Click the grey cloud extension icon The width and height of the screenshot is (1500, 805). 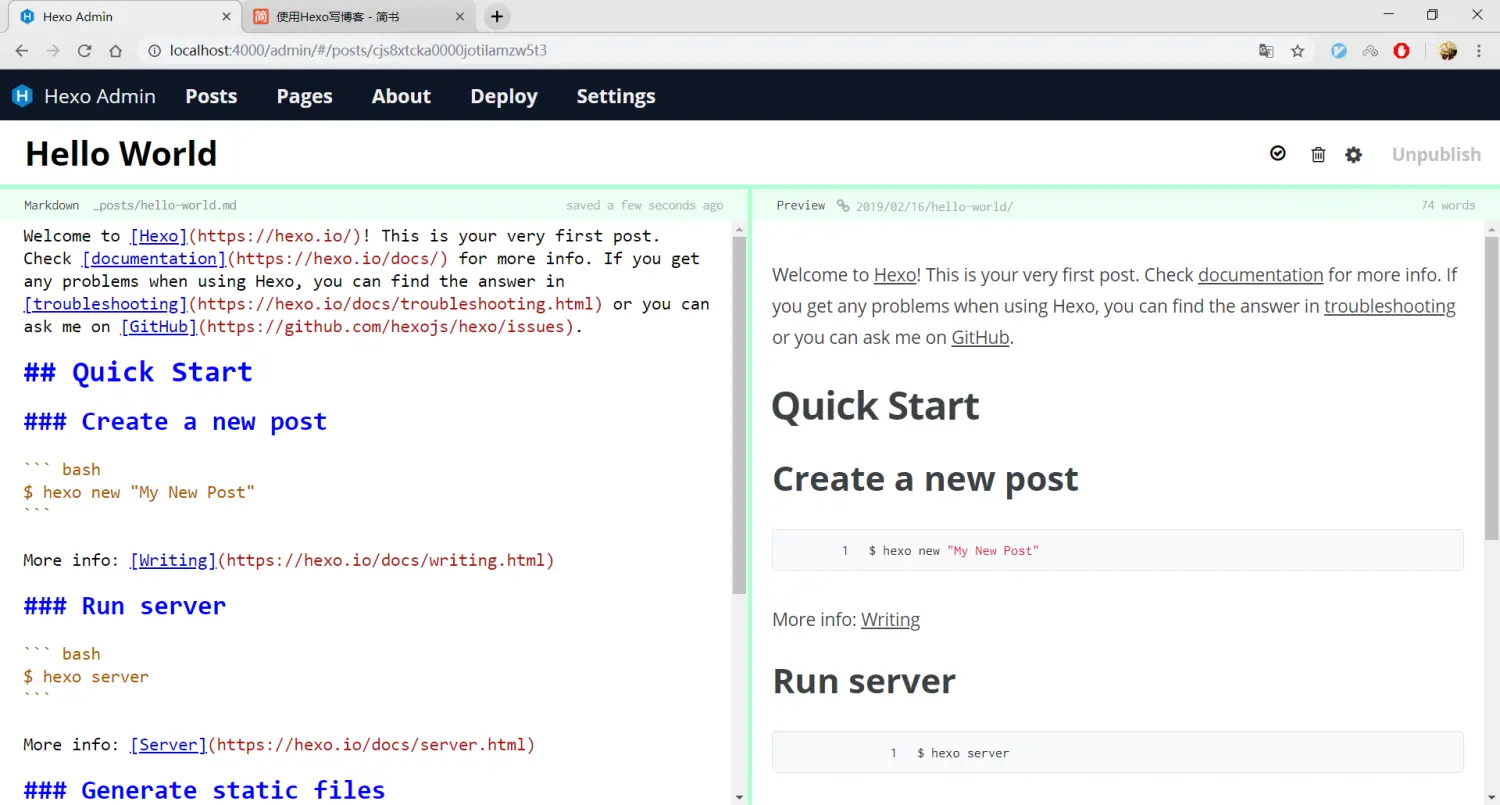1370,51
